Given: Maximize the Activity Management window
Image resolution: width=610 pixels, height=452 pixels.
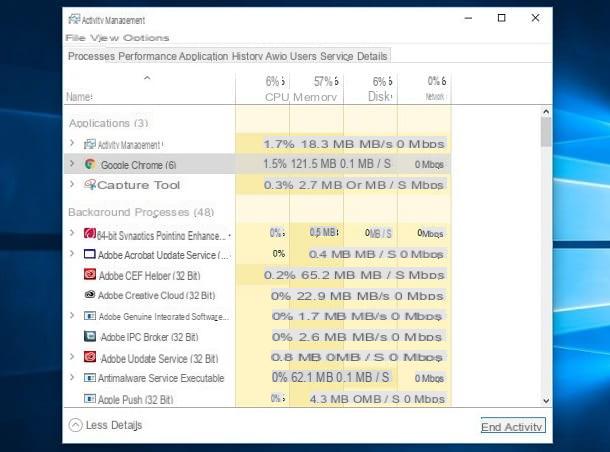Looking at the screenshot, I should (x=502, y=18).
